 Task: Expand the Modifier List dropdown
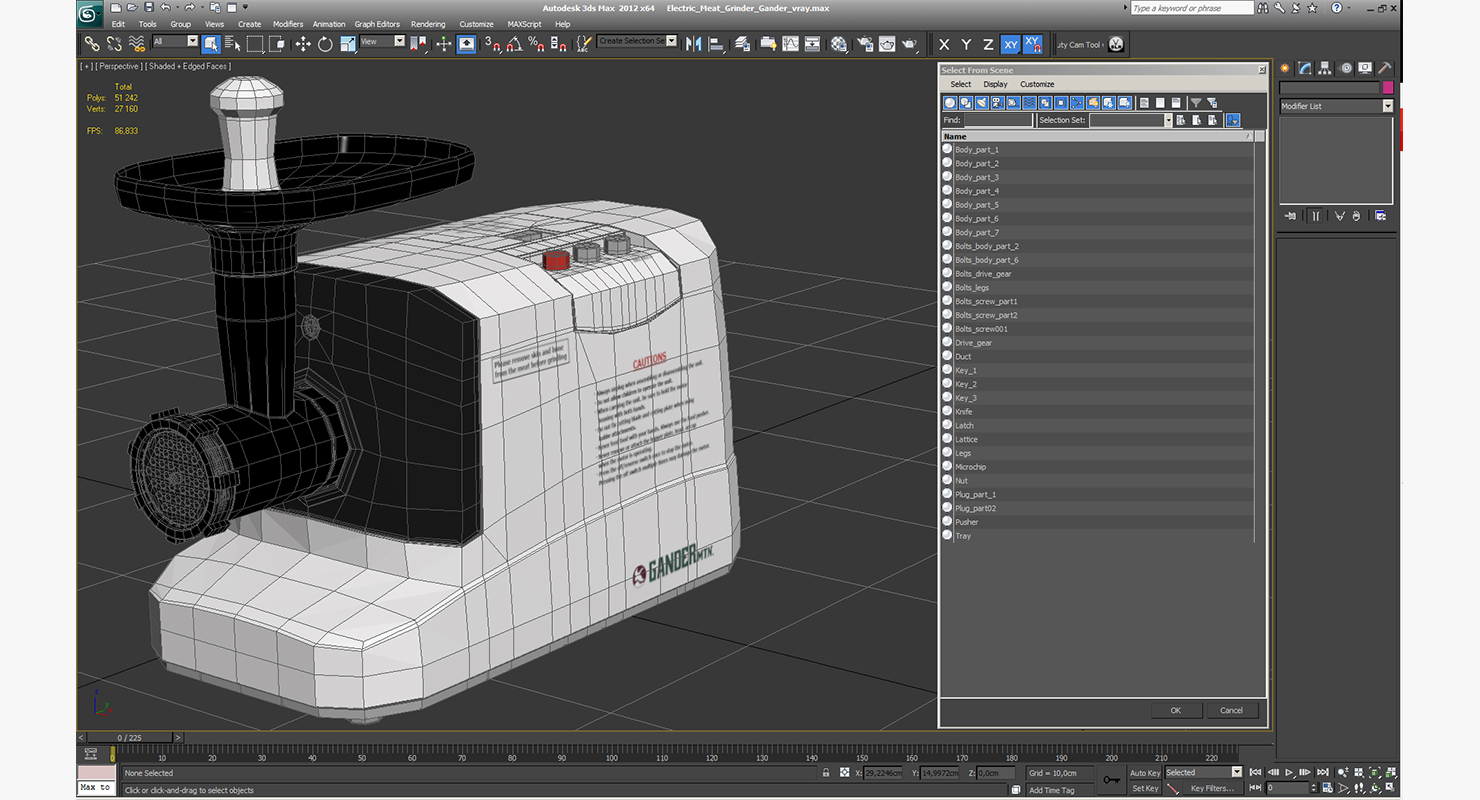[x=1336, y=106]
